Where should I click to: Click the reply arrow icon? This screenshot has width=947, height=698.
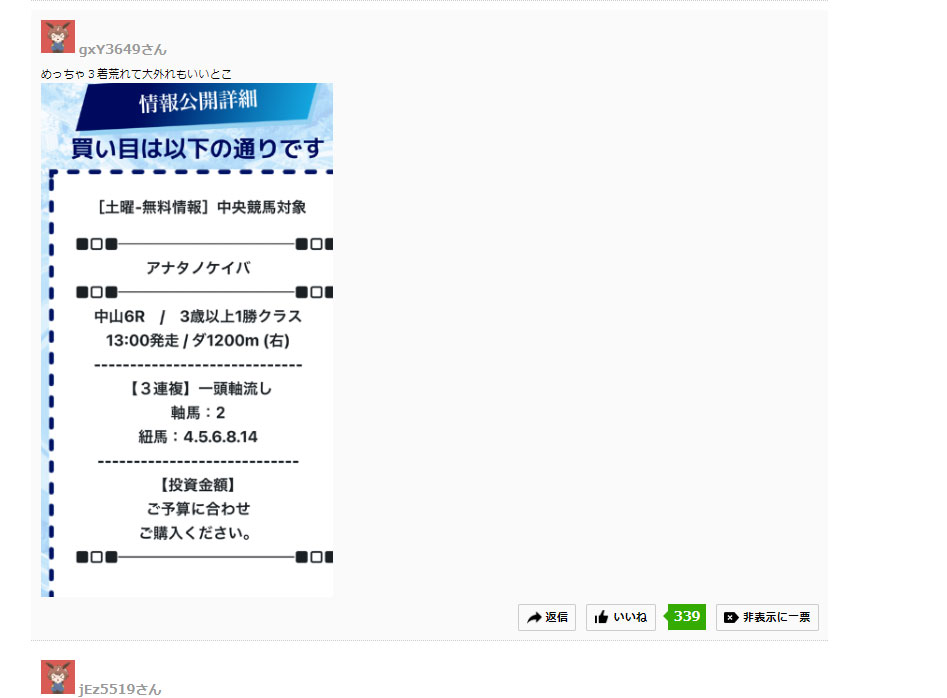(x=534, y=618)
